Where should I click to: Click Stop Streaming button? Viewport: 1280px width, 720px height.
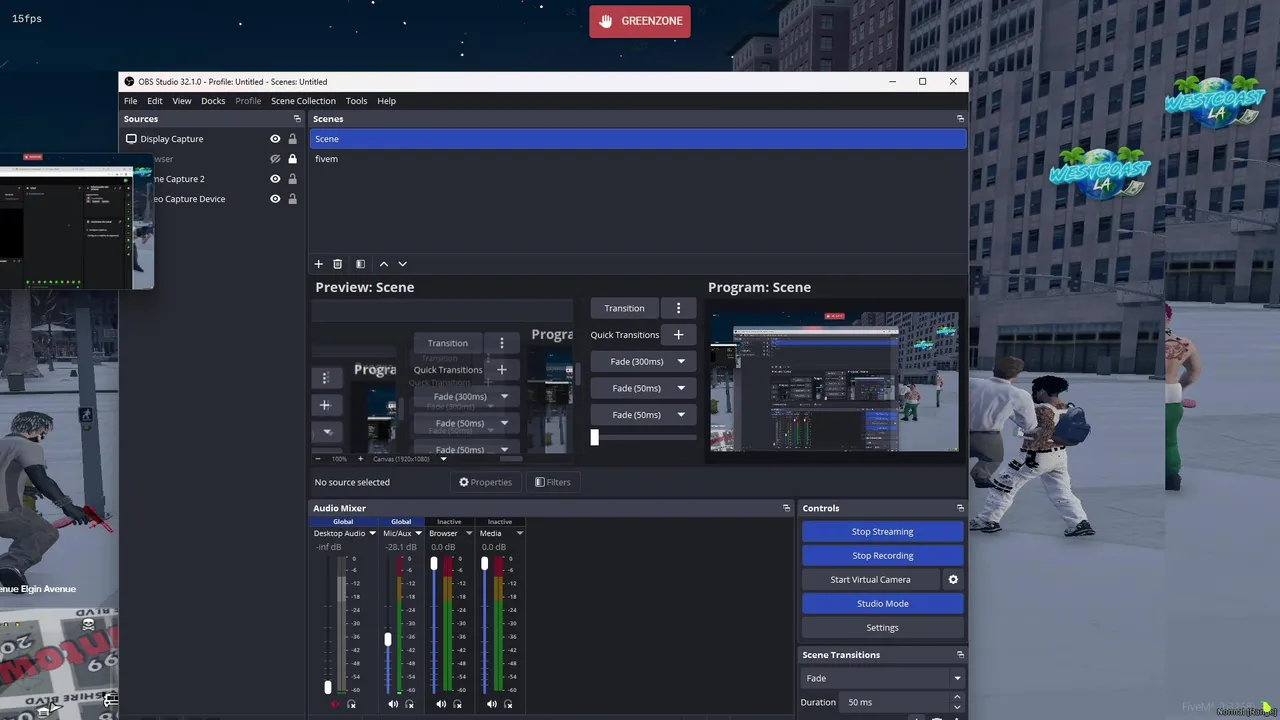[882, 532]
